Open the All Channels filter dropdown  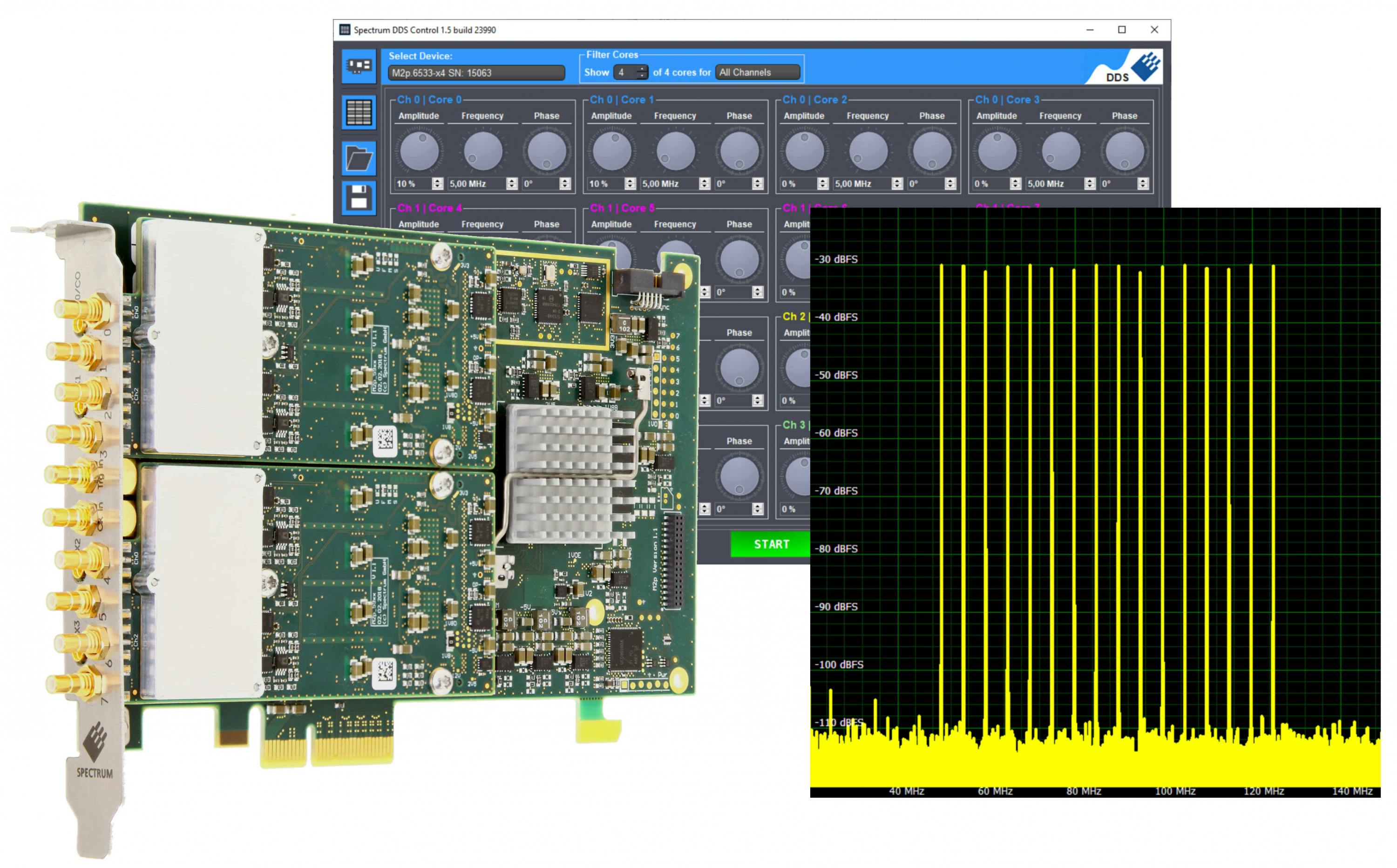[x=758, y=72]
